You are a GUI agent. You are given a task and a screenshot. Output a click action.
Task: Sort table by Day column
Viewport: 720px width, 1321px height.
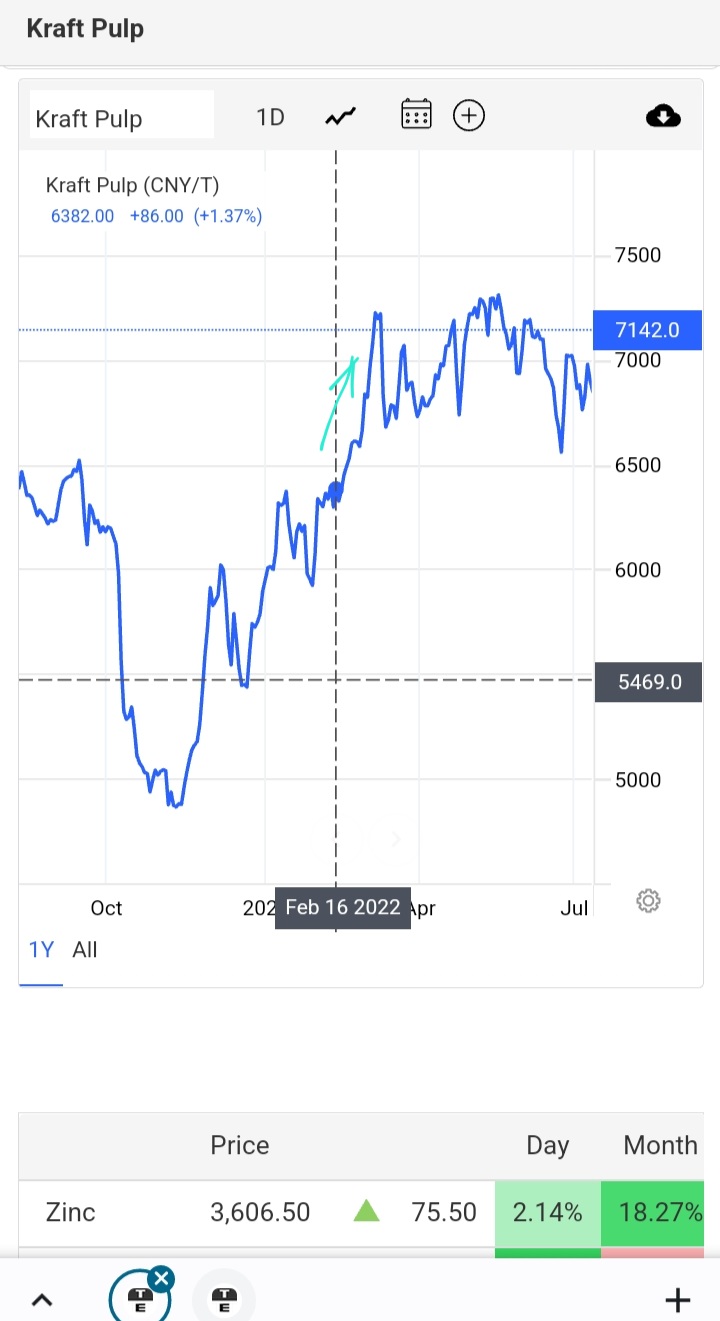547,1145
